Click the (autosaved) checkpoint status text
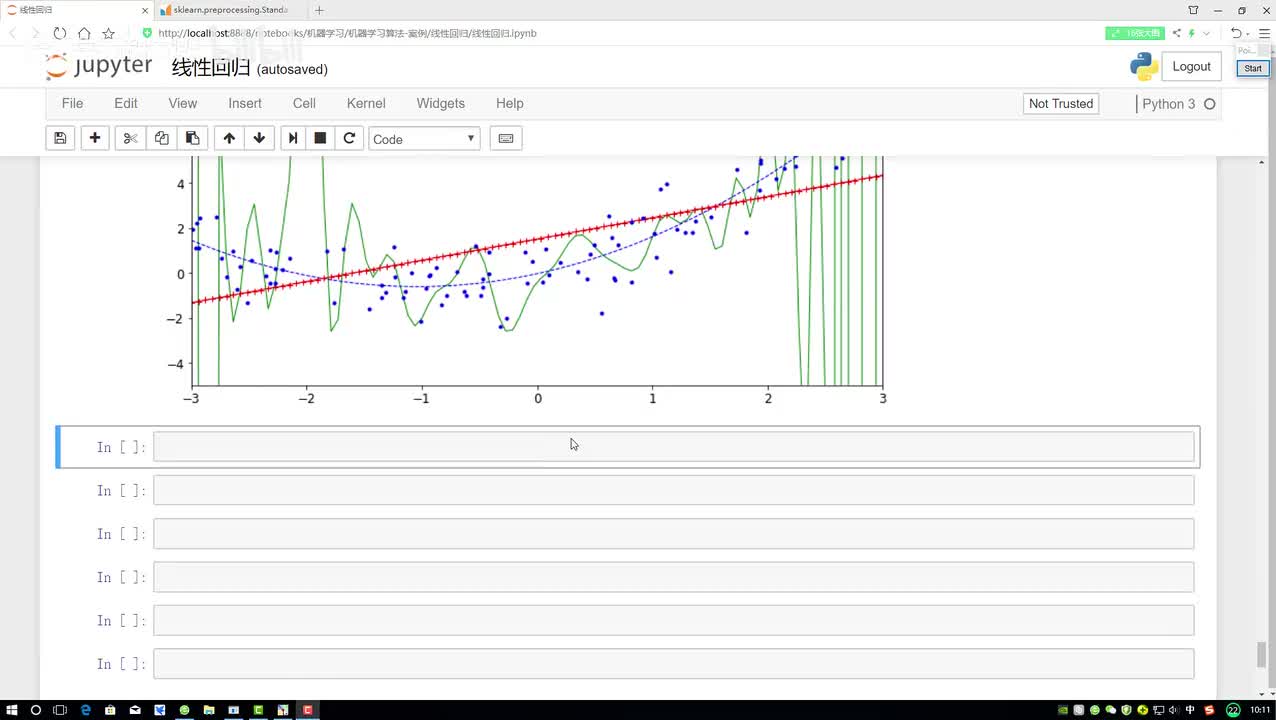 pos(292,69)
